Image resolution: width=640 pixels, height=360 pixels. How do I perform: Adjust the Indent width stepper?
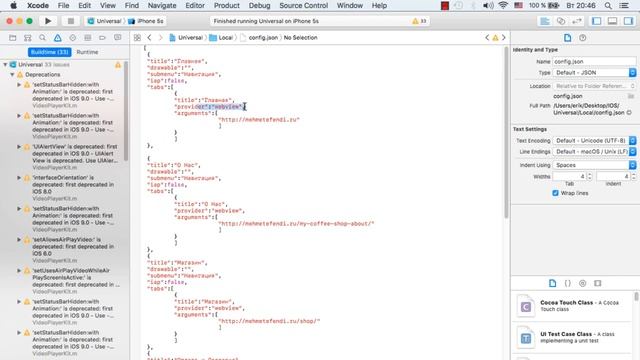click(x=633, y=176)
